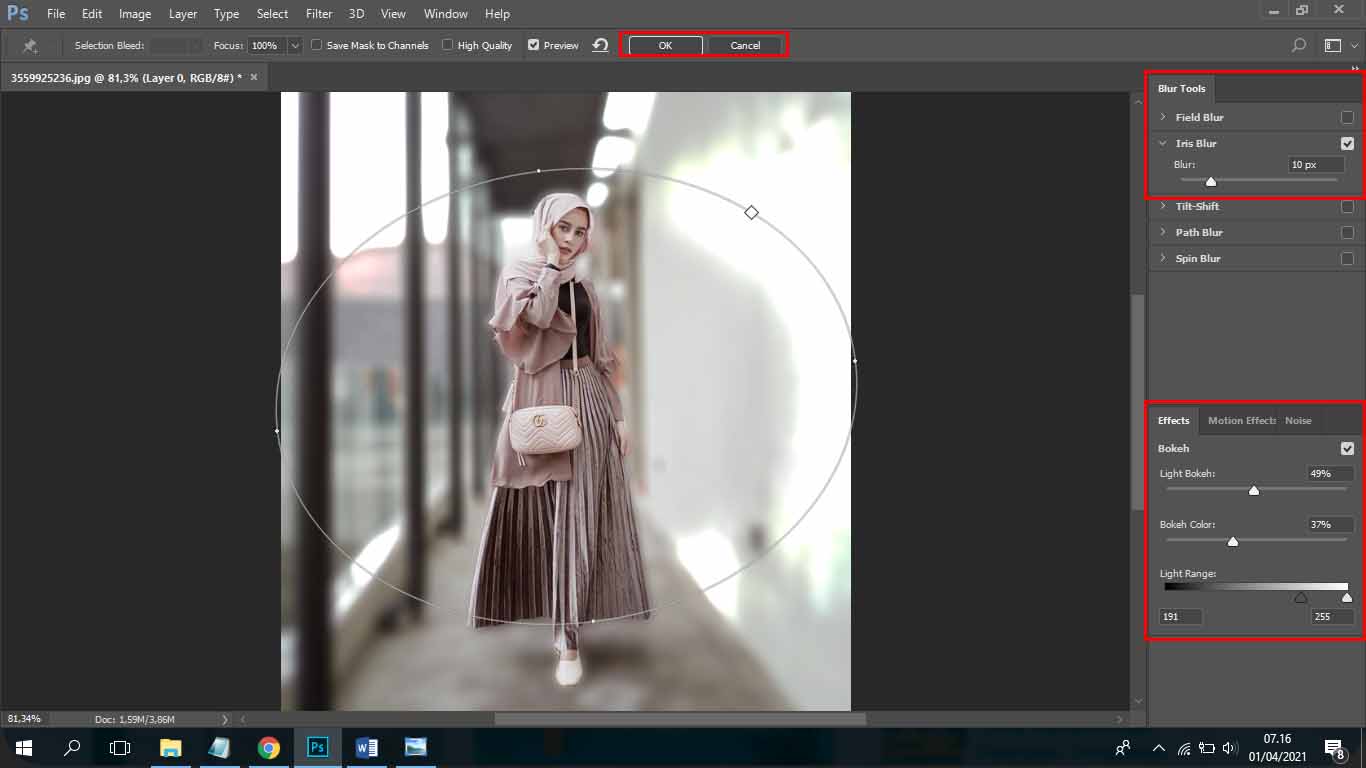The width and height of the screenshot is (1366, 768).
Task: Open the Select menu
Action: [x=272, y=13]
